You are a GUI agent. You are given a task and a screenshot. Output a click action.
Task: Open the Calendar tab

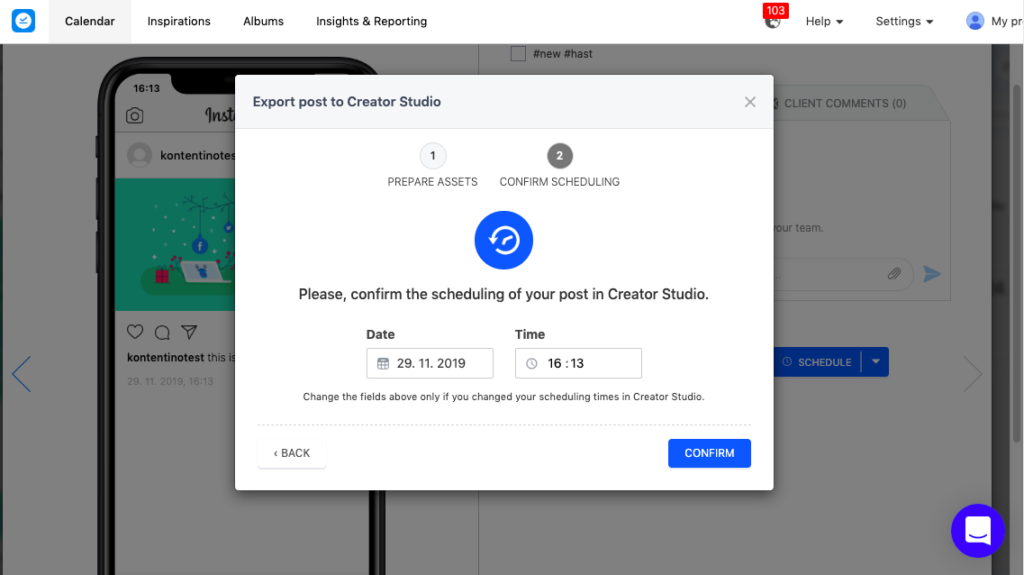click(89, 21)
